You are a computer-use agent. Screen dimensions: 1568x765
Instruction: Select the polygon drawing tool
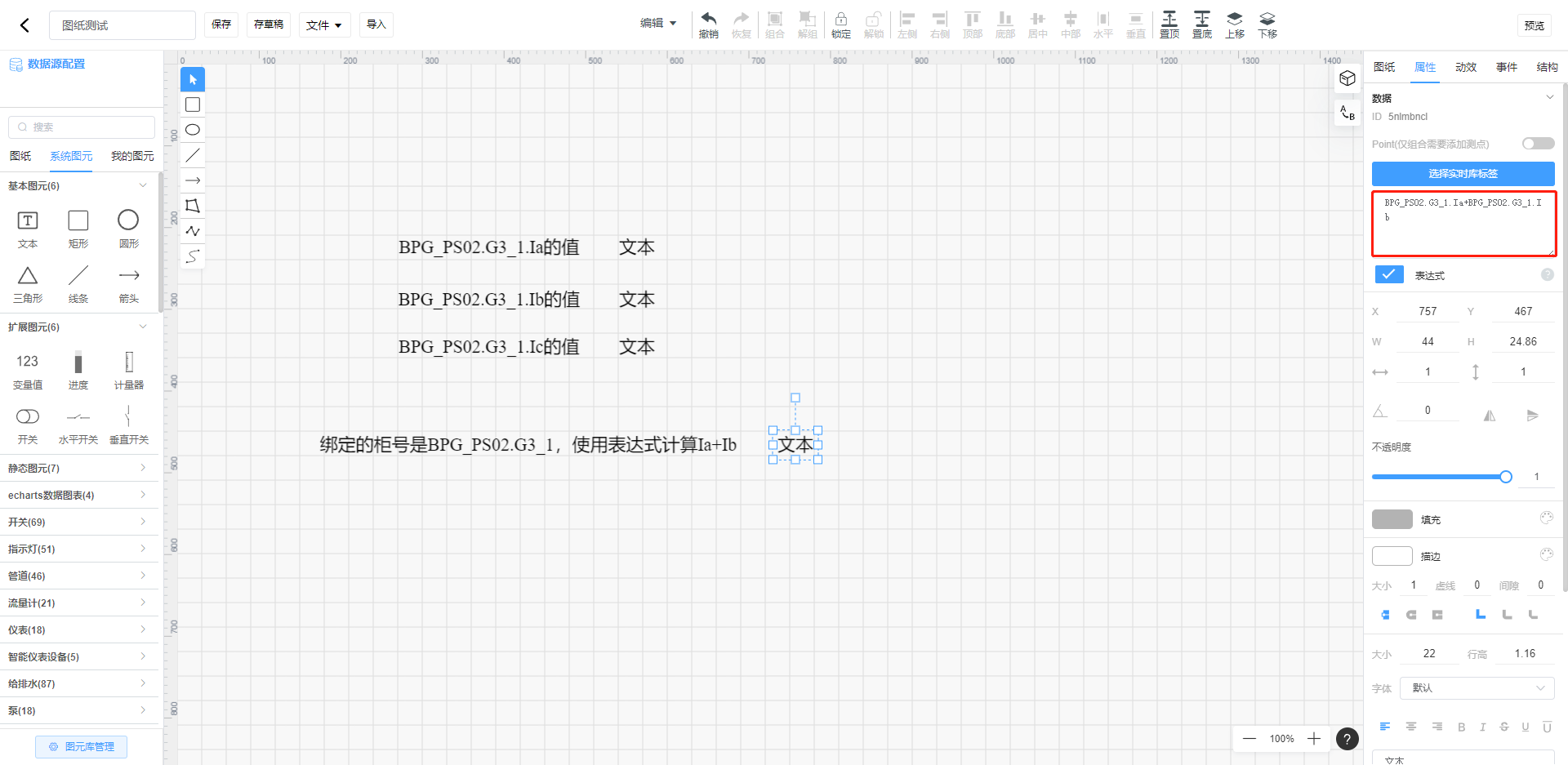(x=193, y=206)
